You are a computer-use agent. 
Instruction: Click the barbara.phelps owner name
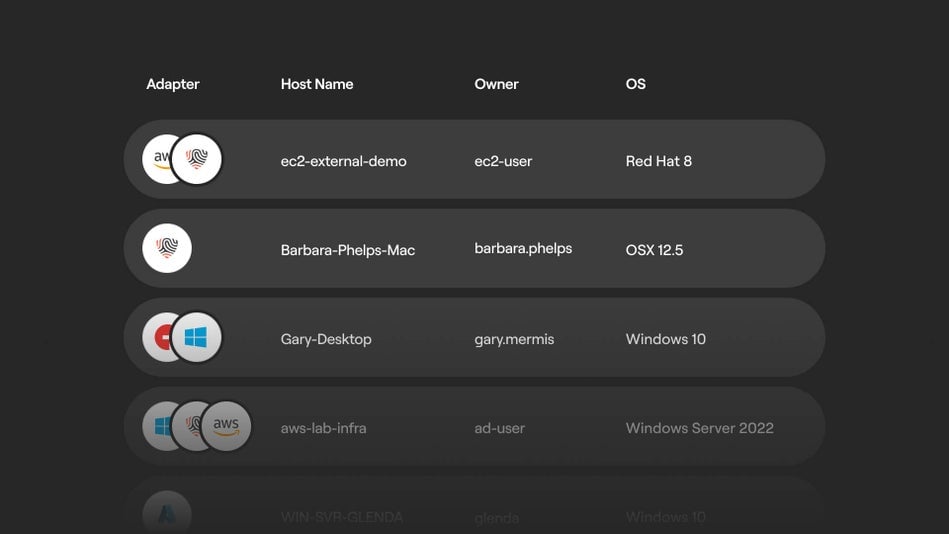coord(523,248)
